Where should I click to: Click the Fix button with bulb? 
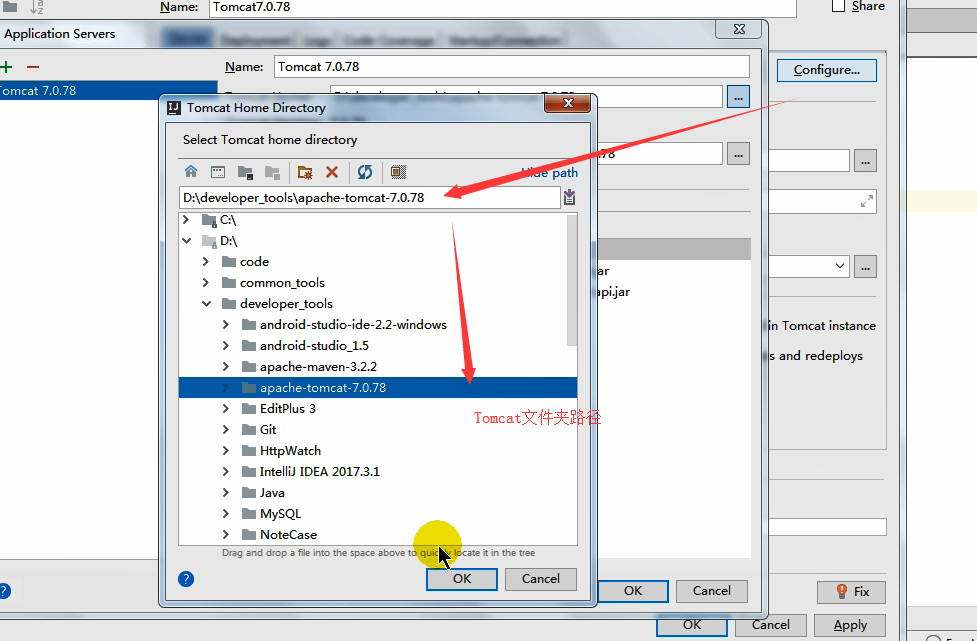(851, 591)
